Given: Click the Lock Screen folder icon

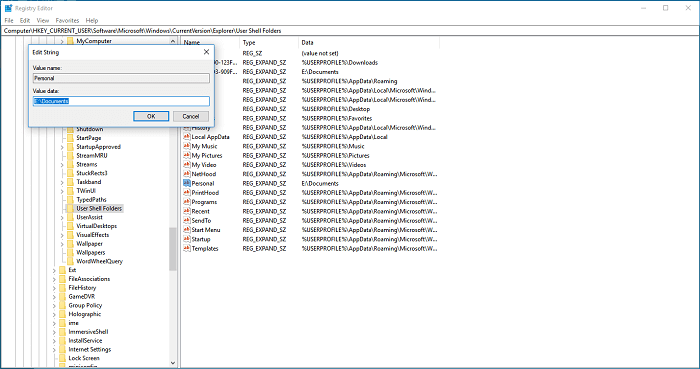Looking at the screenshot, I should point(62,358).
